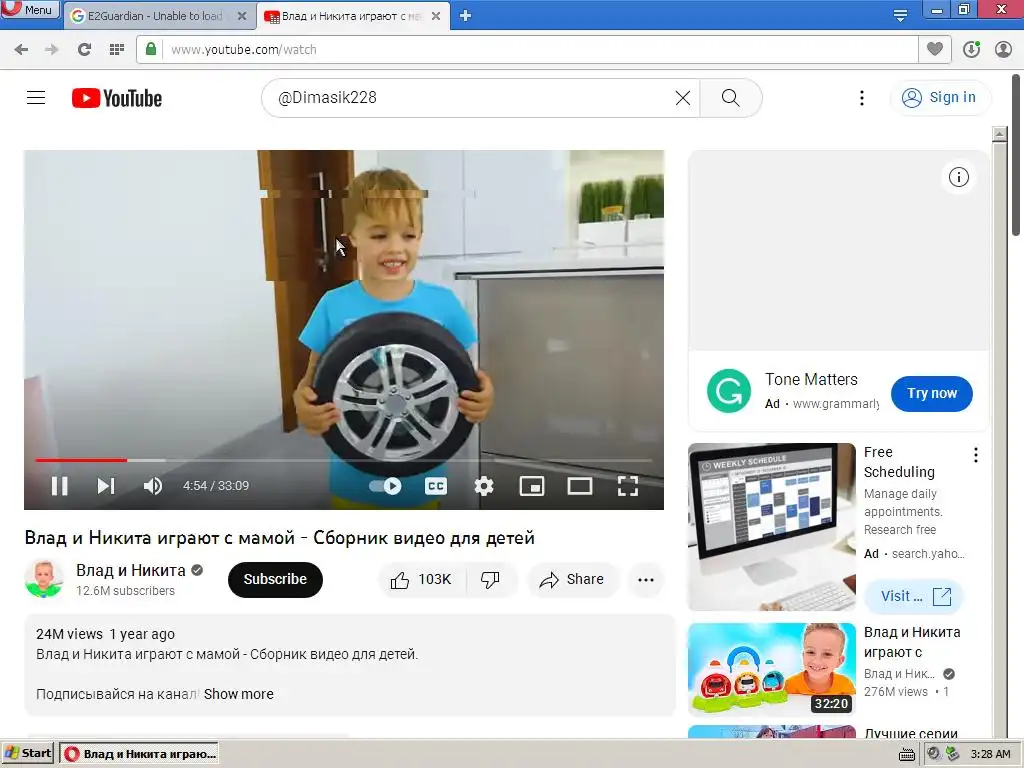This screenshot has width=1024, height=768.
Task: Go forward to the next page
Action: pos(52,49)
